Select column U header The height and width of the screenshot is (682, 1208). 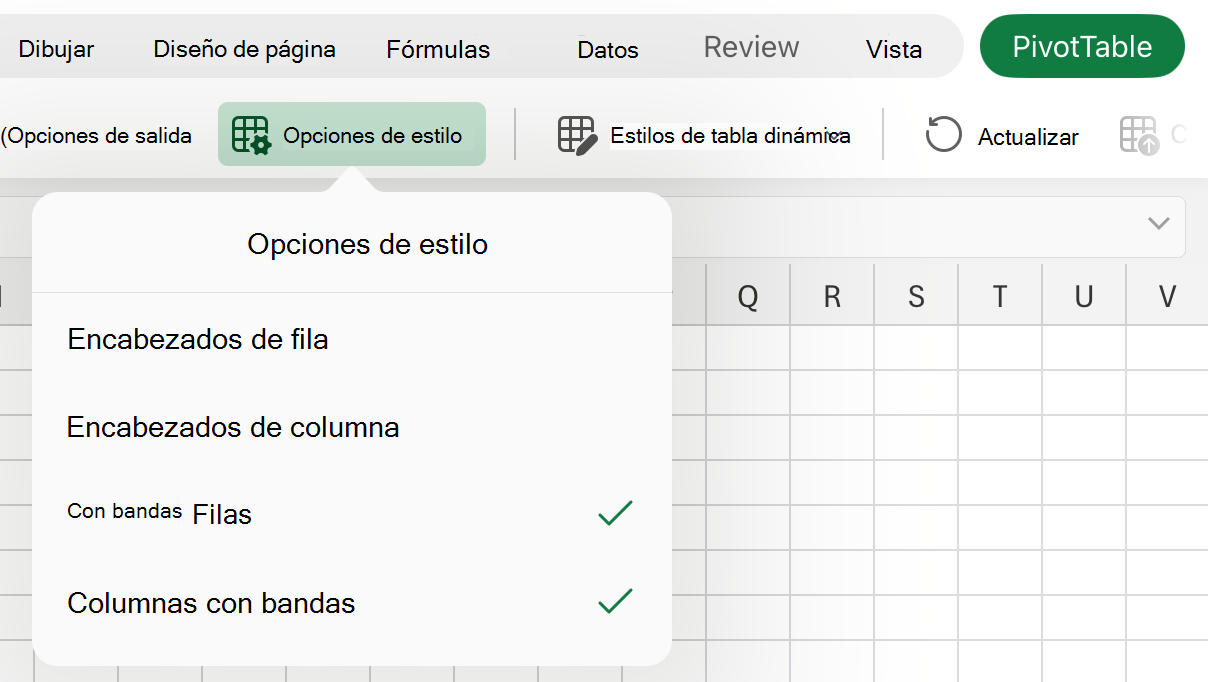click(1084, 296)
